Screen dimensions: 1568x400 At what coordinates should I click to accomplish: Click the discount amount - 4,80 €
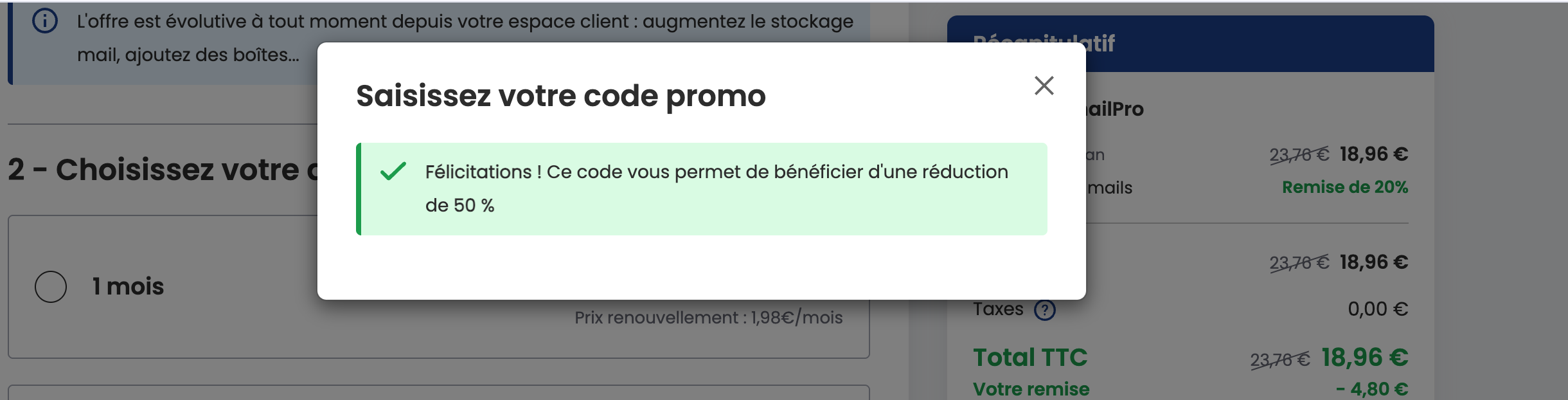click(x=1371, y=389)
